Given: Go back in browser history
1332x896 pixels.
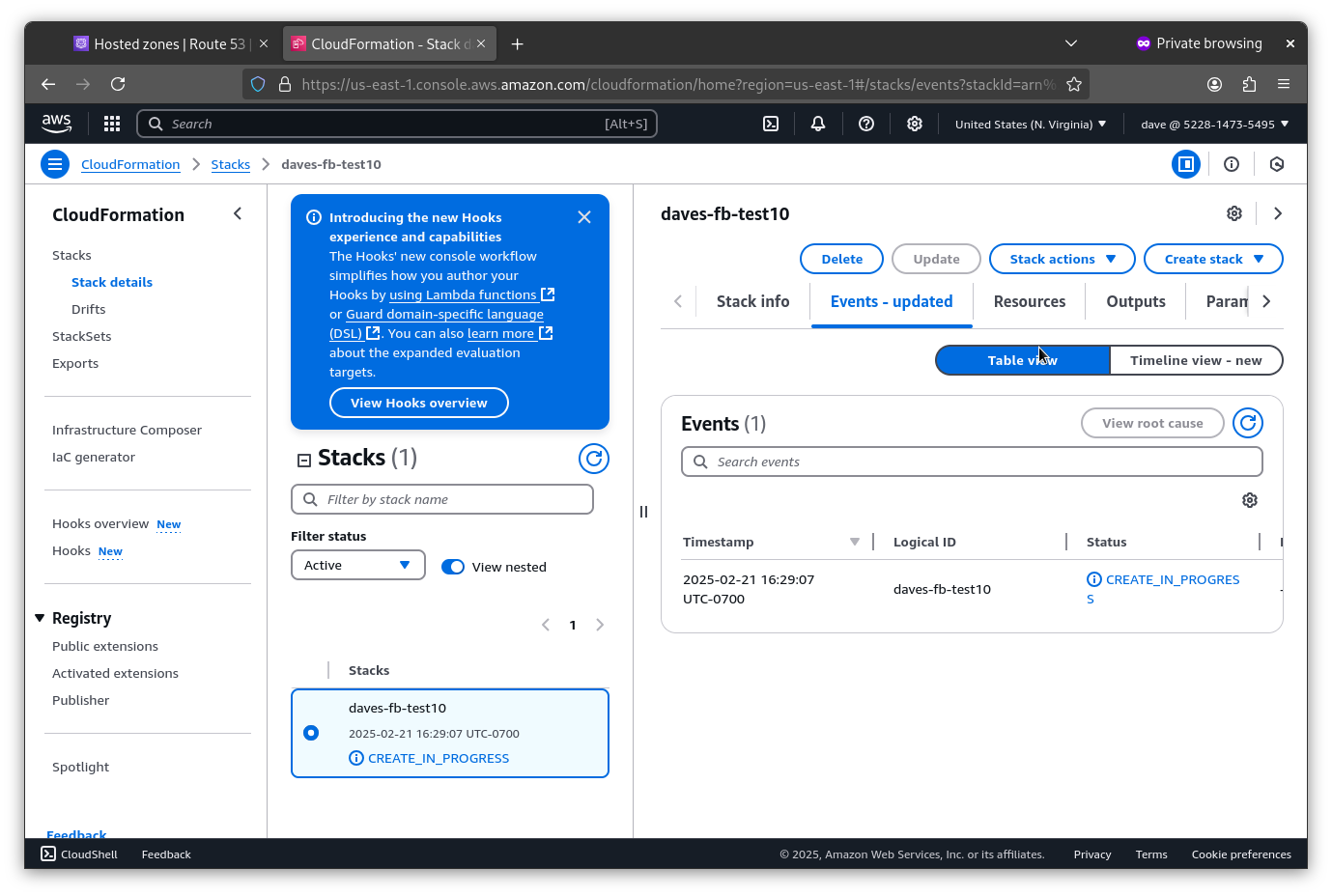Looking at the screenshot, I should click(x=48, y=84).
